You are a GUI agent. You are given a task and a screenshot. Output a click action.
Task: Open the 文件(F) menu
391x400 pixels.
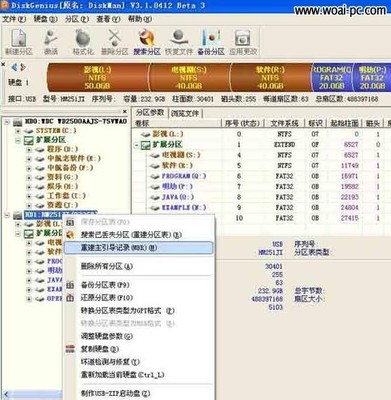click(x=14, y=19)
